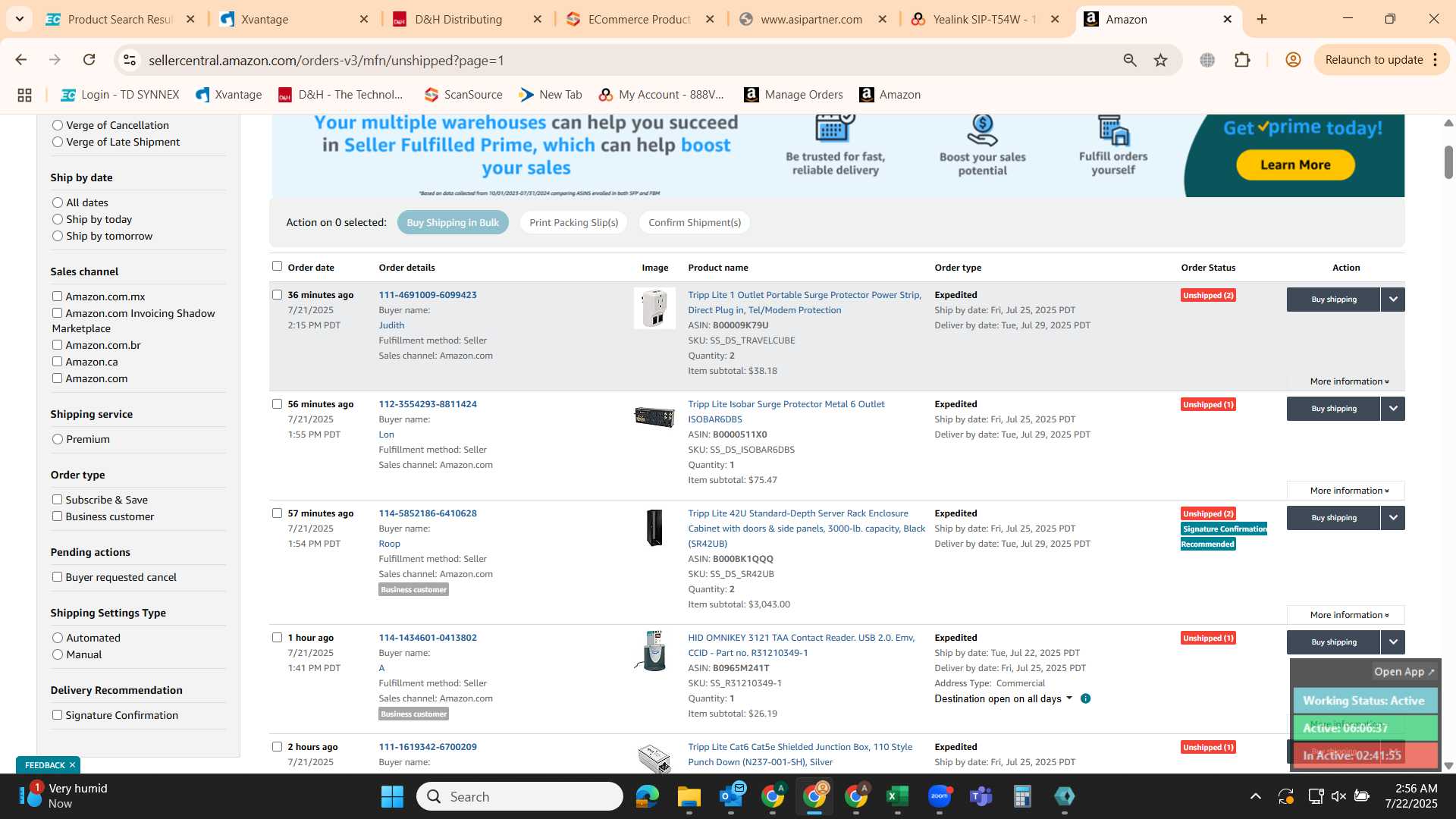Open new tab with plus icon

point(1262,19)
